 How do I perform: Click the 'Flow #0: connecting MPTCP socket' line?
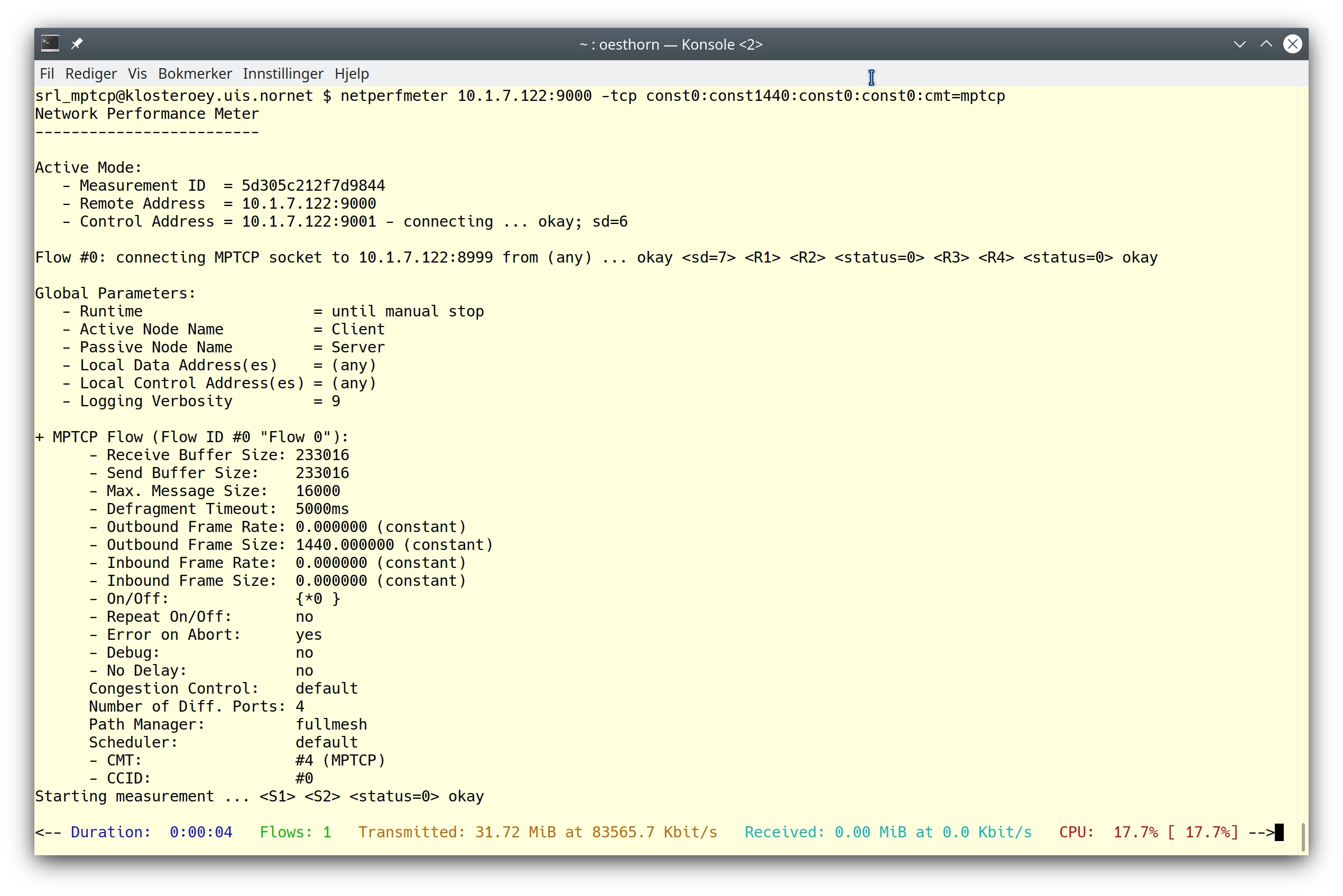pyautogui.click(x=596, y=257)
